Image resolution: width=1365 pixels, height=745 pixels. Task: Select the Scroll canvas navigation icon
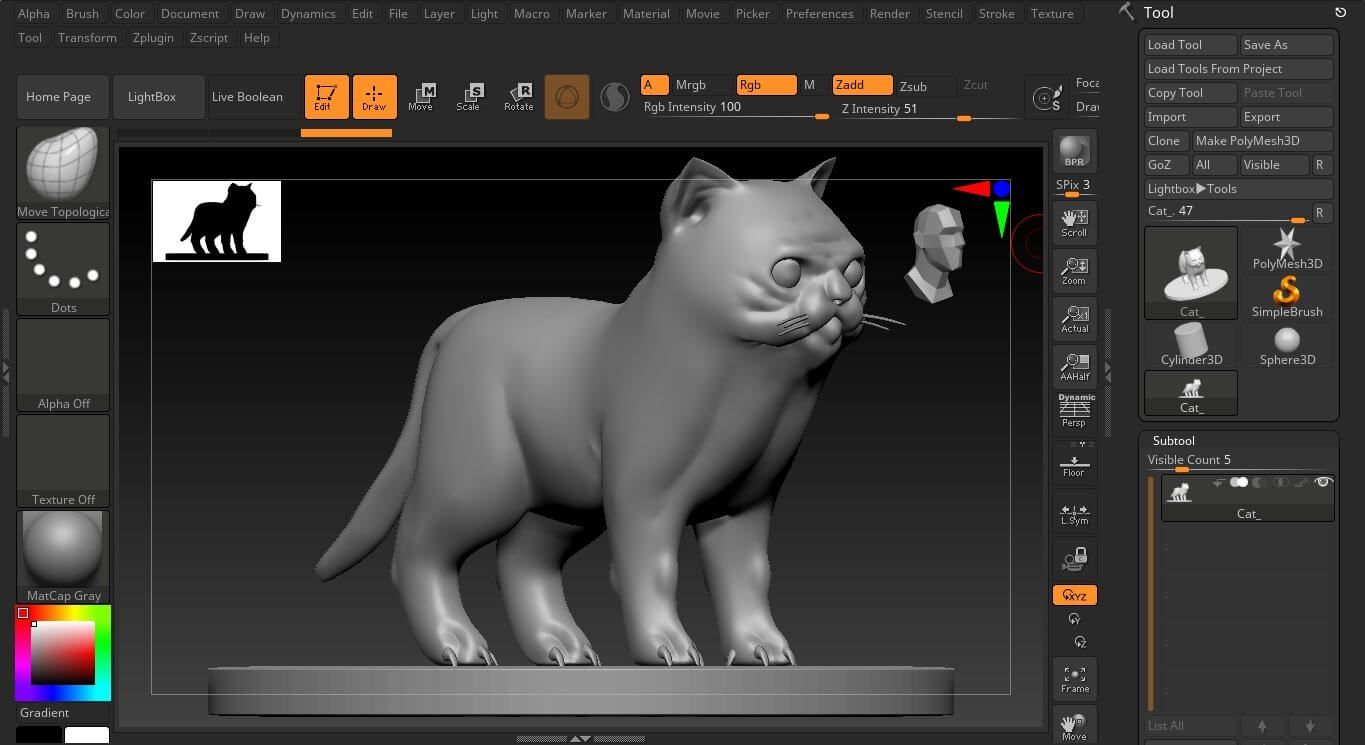tap(1074, 223)
